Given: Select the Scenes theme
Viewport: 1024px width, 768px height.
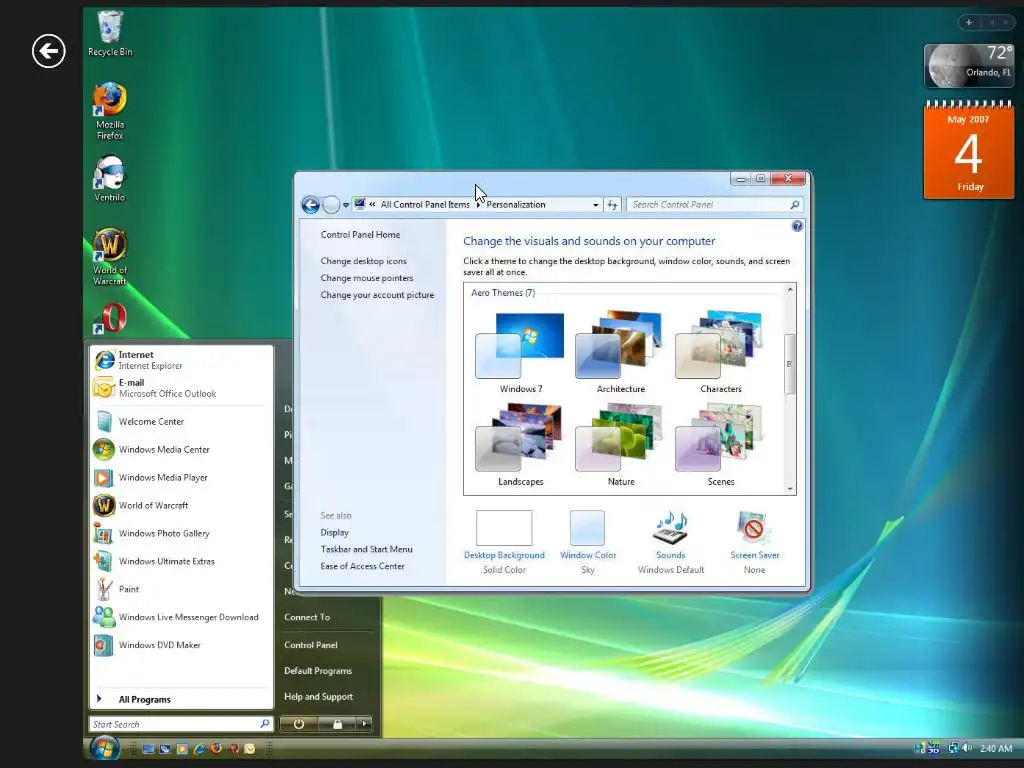Looking at the screenshot, I should tap(720, 445).
